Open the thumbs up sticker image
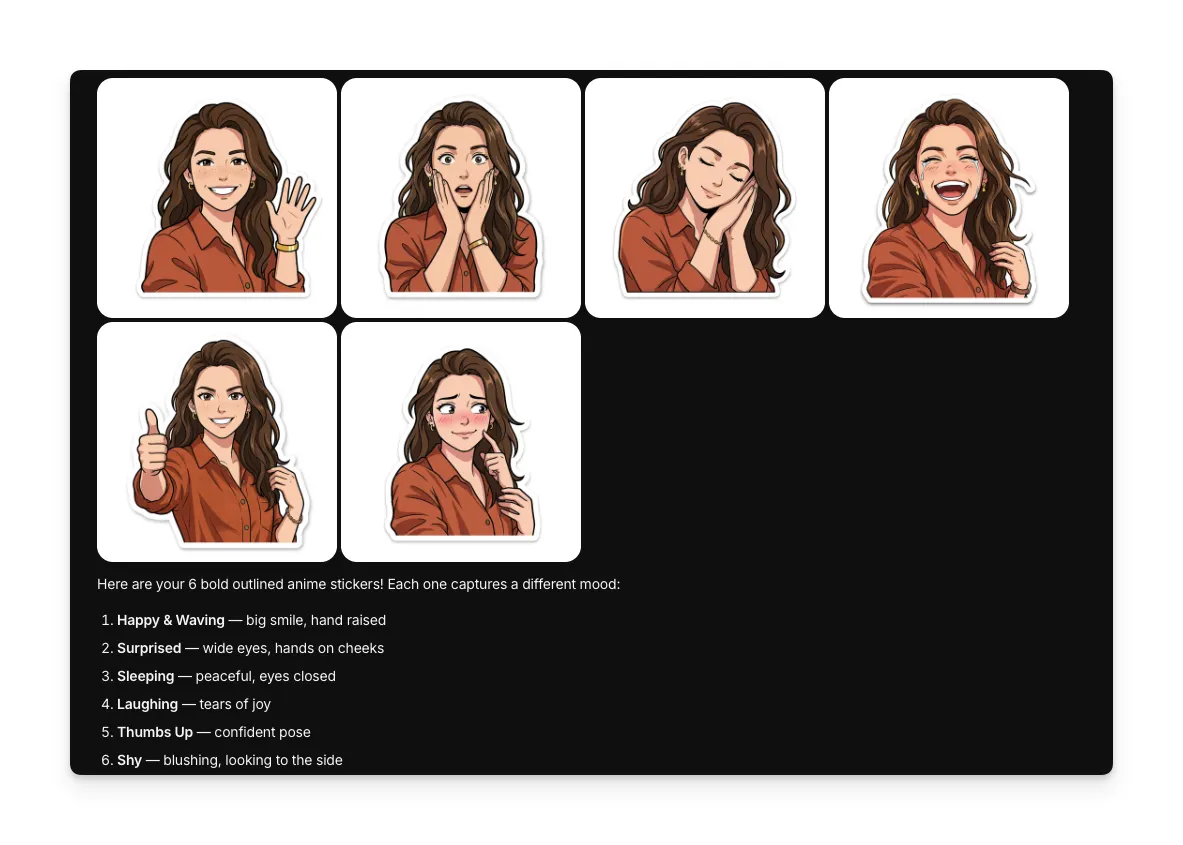The image size is (1183, 845). [x=217, y=442]
